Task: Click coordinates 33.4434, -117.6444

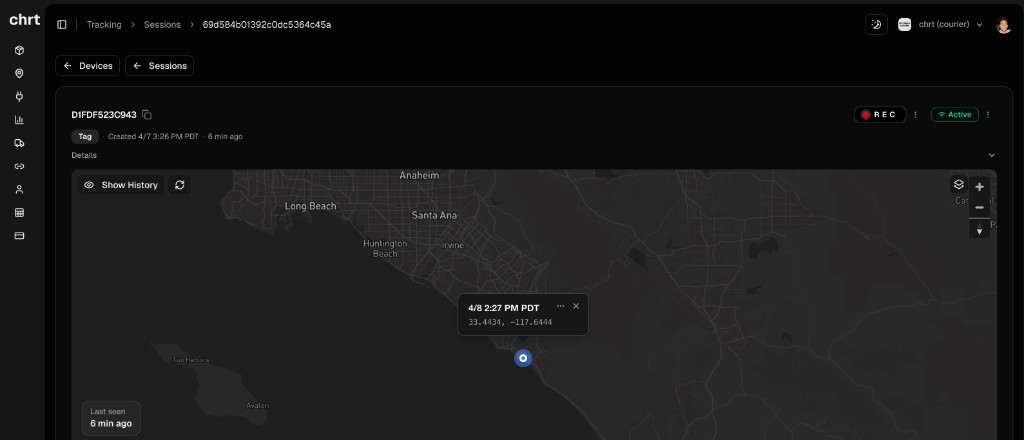Action: [x=510, y=322]
